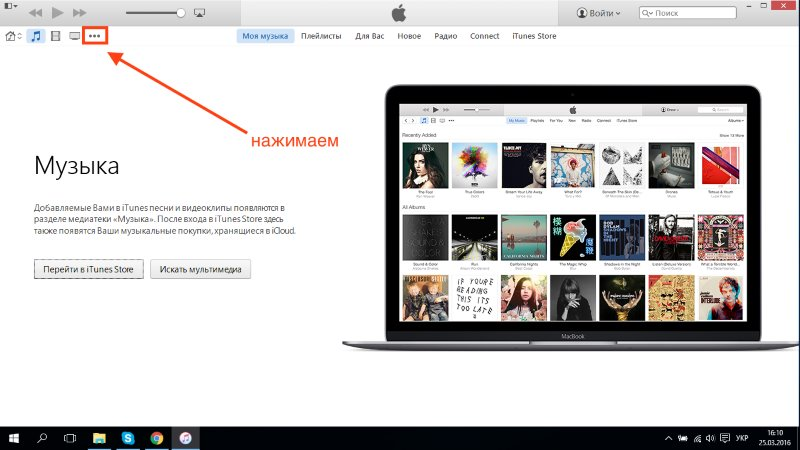This screenshot has width=800, height=450.
Task: Open the taskbar clock and date
Action: tap(774, 438)
